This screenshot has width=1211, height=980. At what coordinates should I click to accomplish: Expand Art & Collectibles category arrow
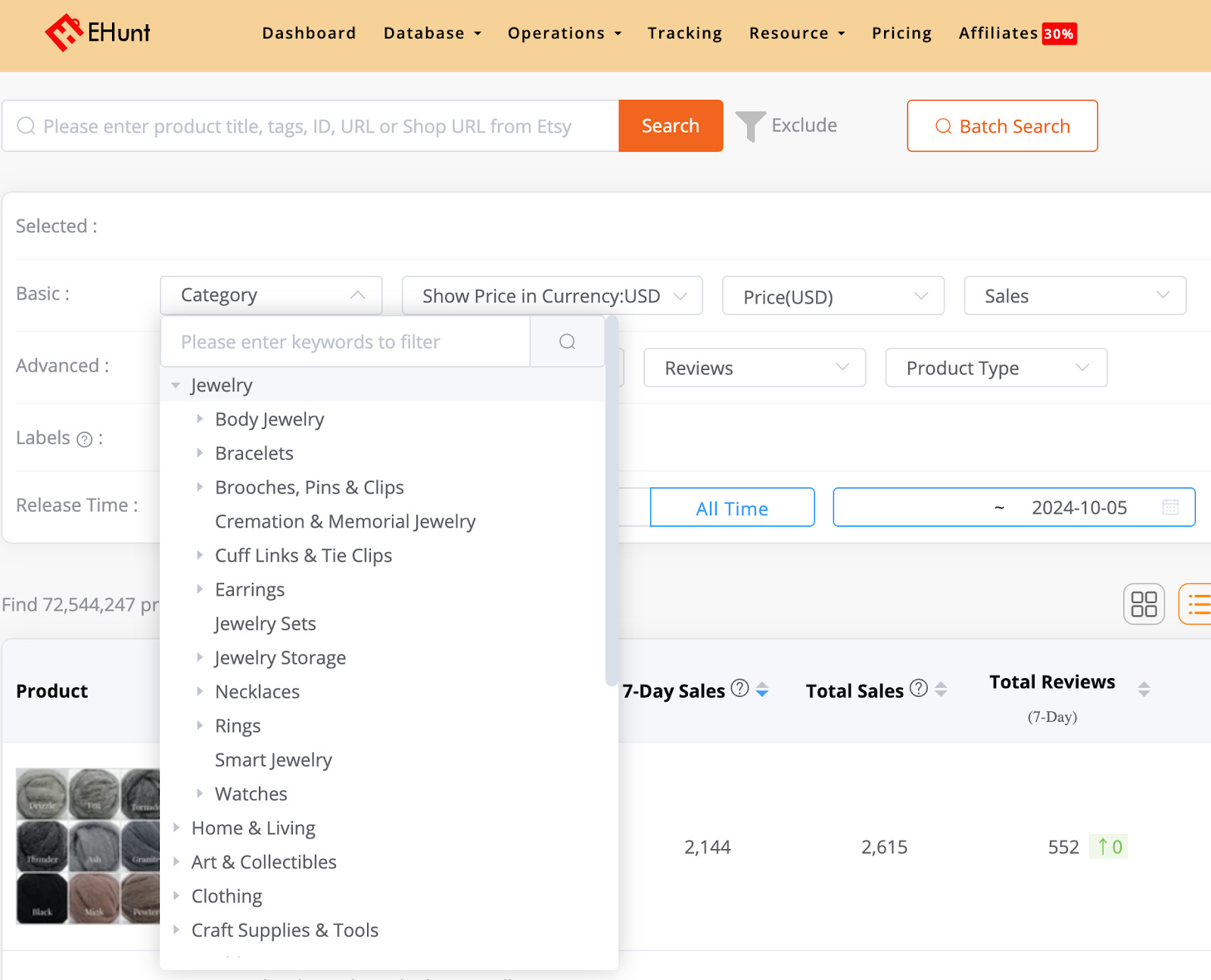click(x=176, y=861)
